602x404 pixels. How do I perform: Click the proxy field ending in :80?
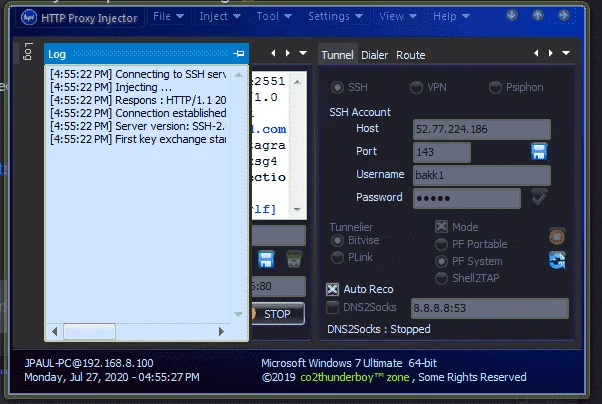tap(279, 286)
